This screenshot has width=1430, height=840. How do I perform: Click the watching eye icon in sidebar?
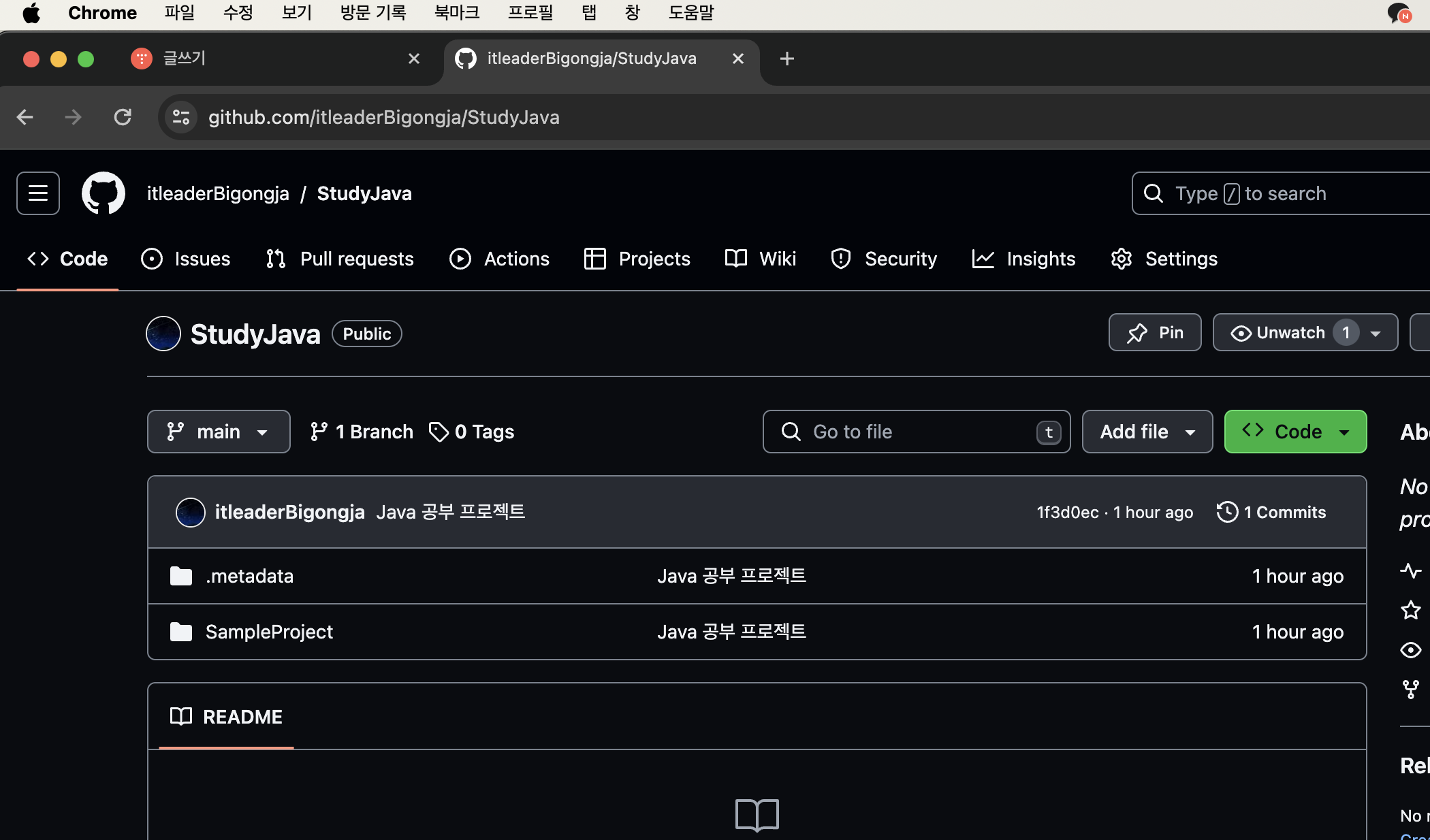tap(1411, 650)
